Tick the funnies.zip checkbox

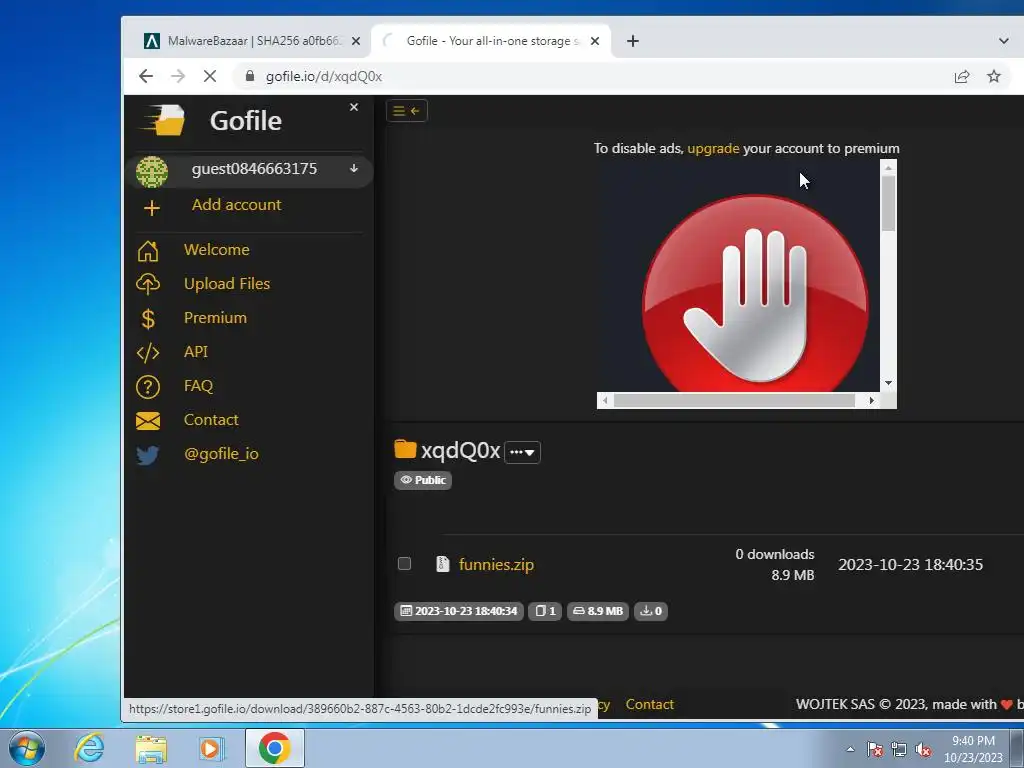pyautogui.click(x=404, y=564)
